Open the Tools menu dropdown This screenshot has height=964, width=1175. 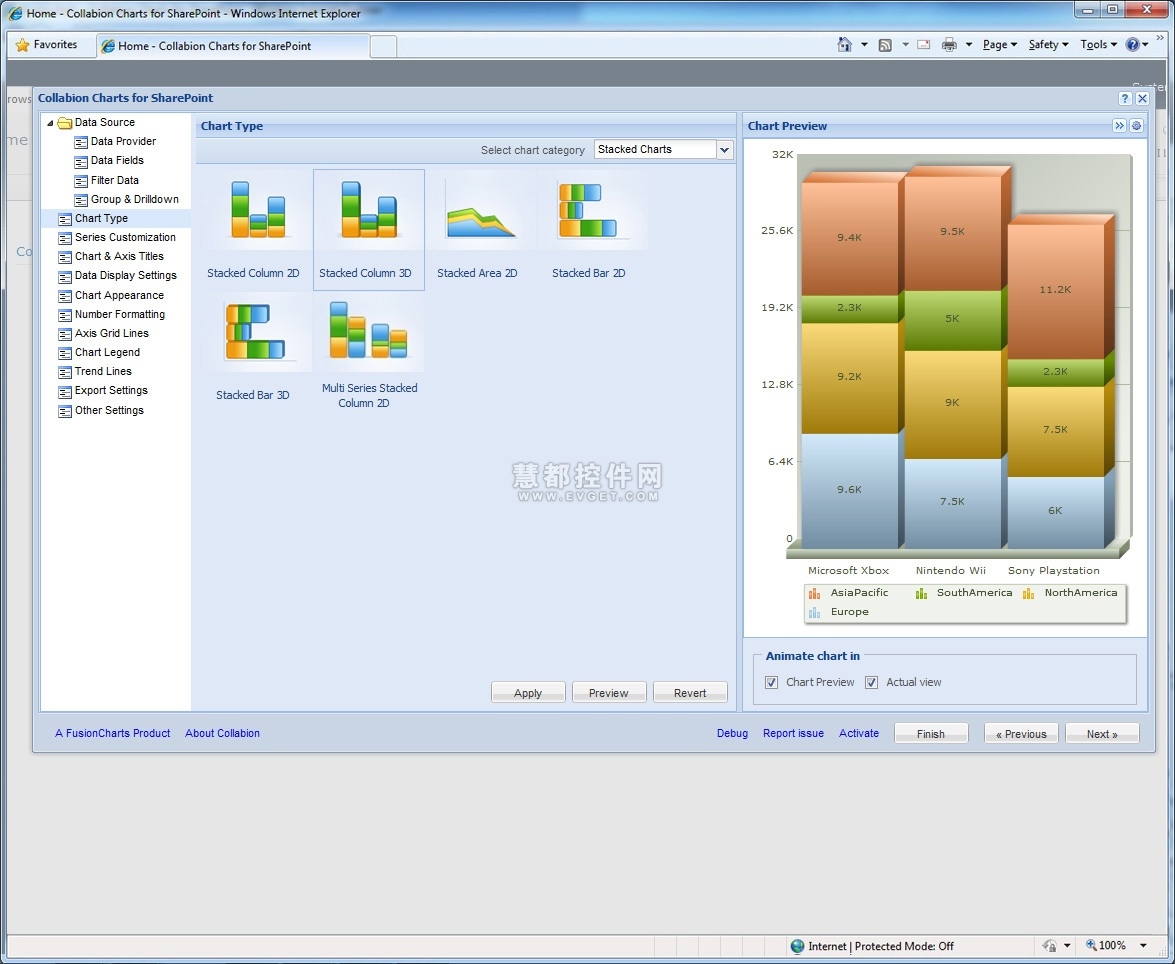click(x=1099, y=45)
